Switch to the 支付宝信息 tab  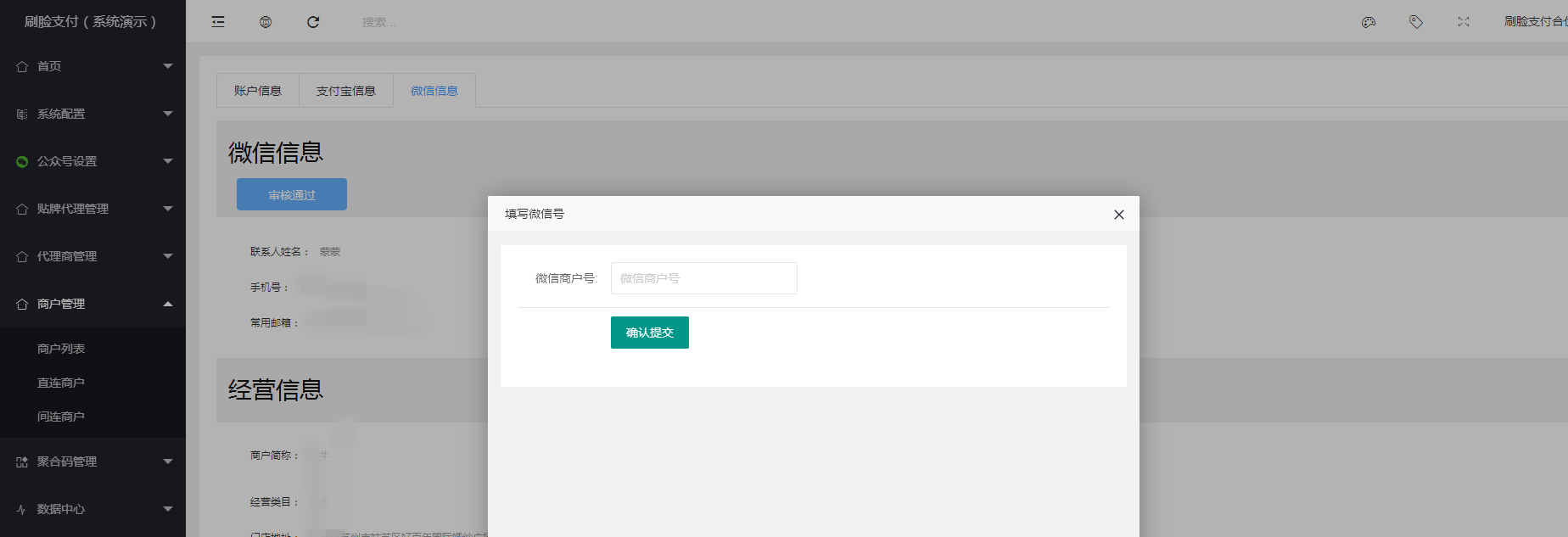[346, 91]
